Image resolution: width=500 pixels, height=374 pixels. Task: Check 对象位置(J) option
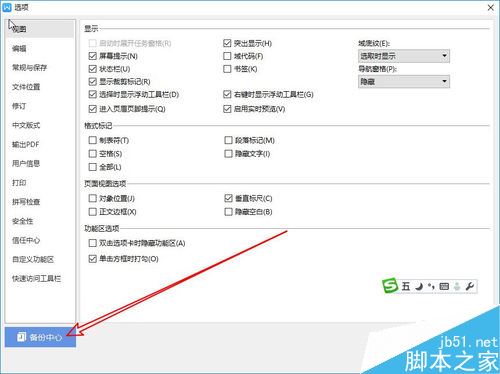[93, 198]
